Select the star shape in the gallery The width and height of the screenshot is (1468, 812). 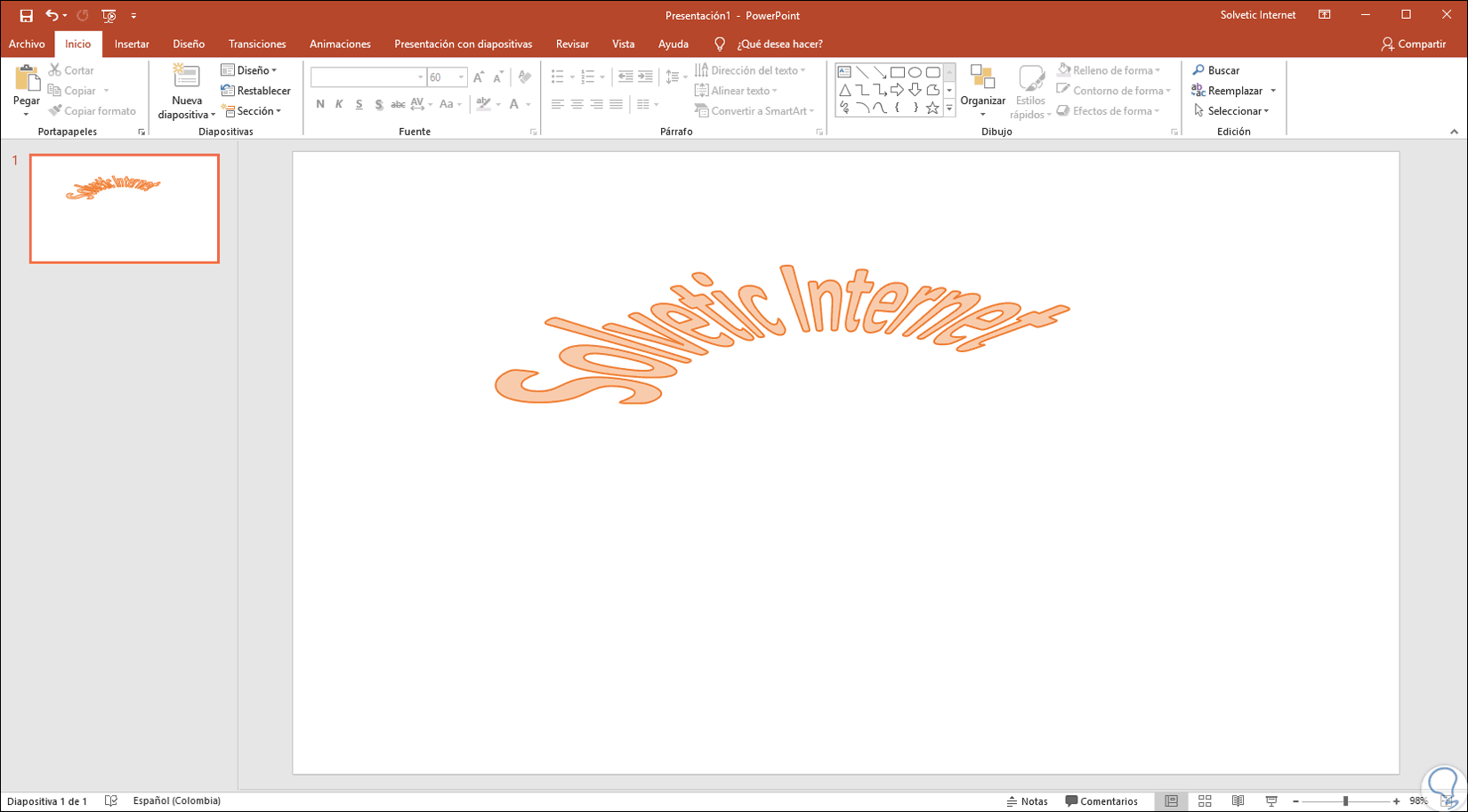(x=932, y=108)
